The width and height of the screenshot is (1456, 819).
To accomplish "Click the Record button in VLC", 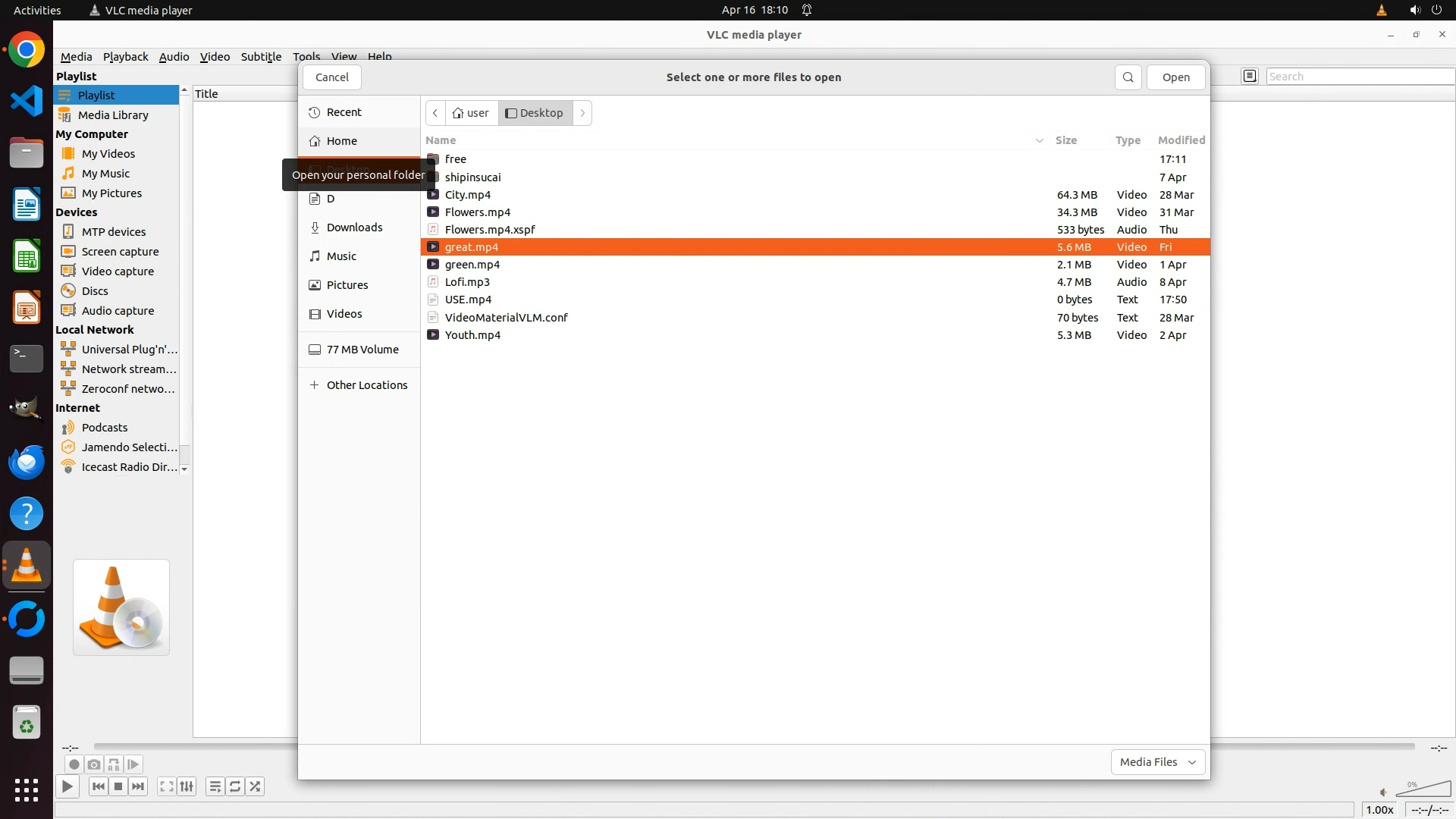I will click(x=74, y=764).
